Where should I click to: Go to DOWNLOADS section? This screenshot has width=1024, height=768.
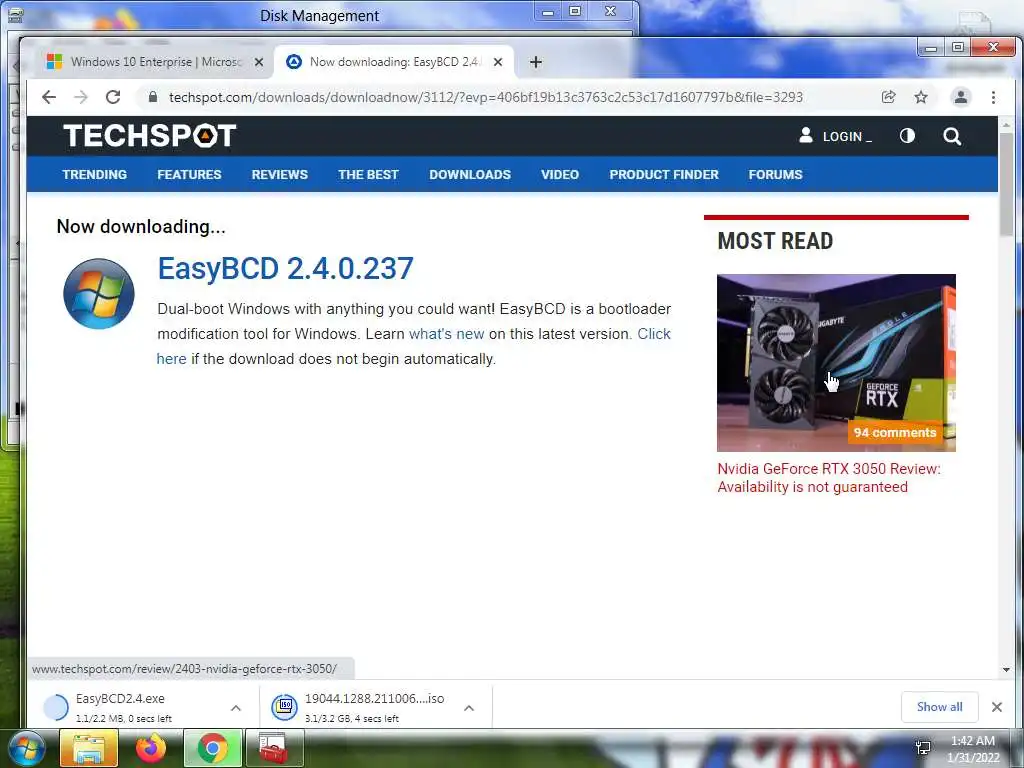(470, 174)
